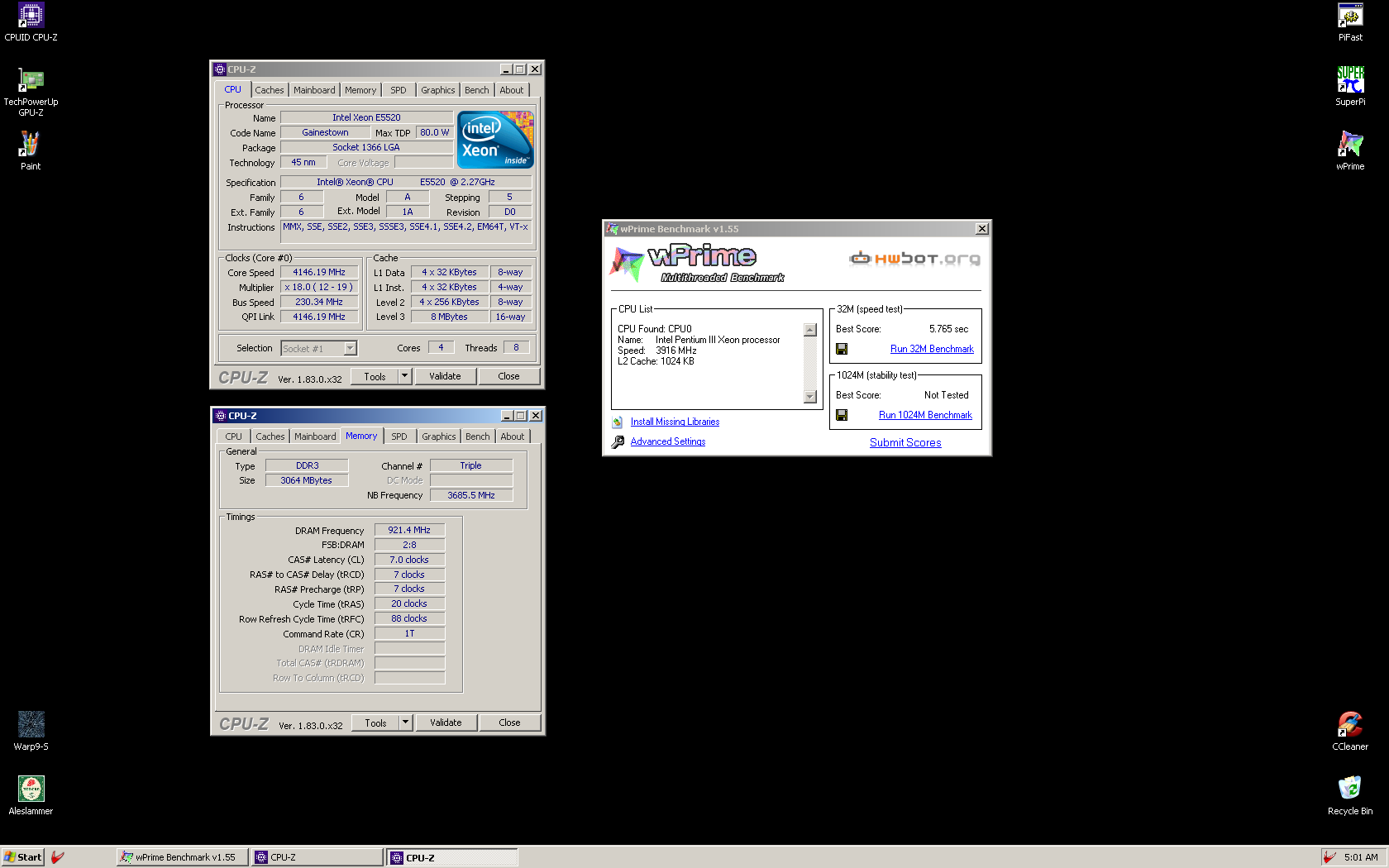The image size is (1389, 868).
Task: Click the 5:01 AM taskbar clock
Action: tap(1361, 857)
